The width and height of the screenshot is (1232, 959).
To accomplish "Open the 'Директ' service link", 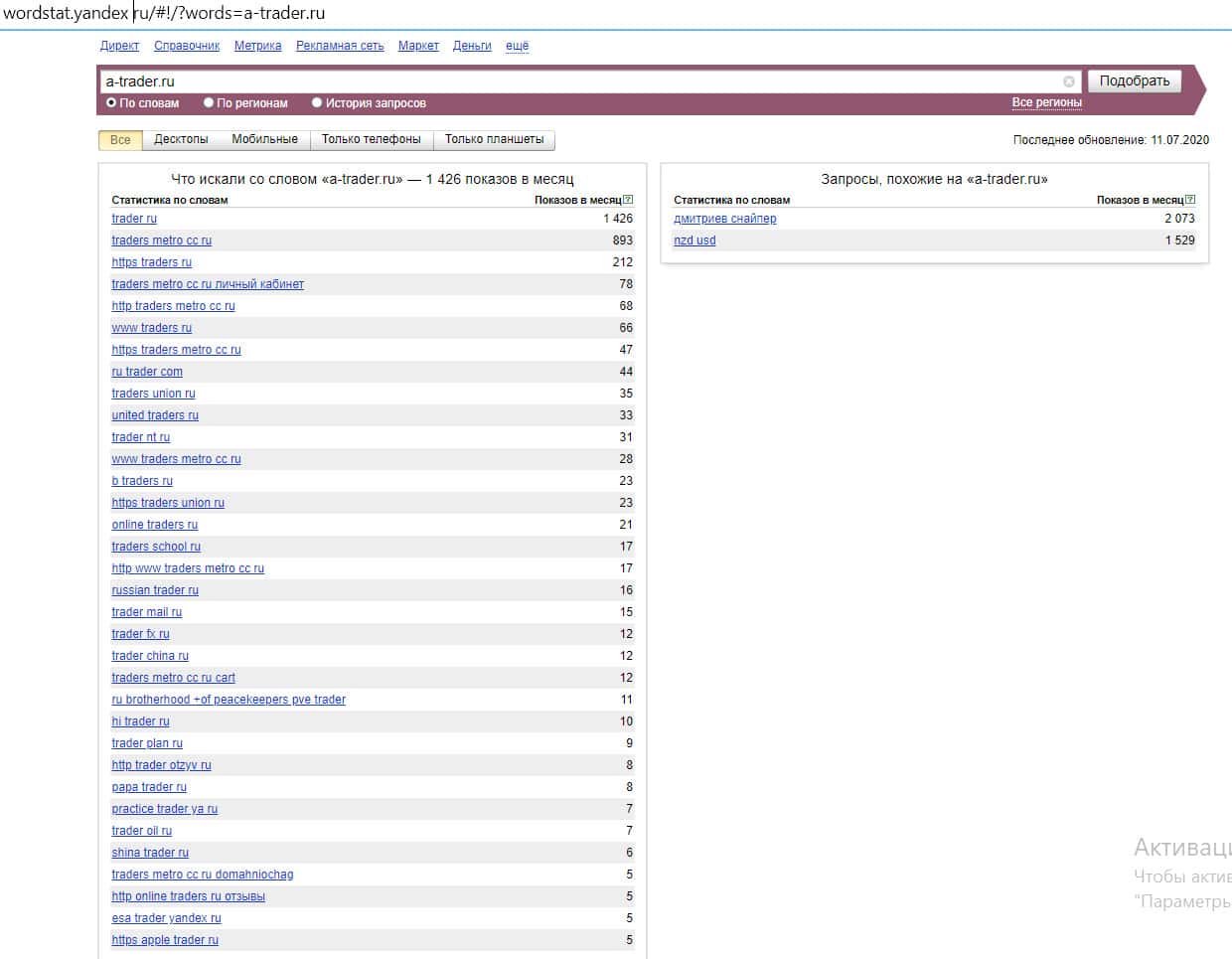I will [x=119, y=46].
